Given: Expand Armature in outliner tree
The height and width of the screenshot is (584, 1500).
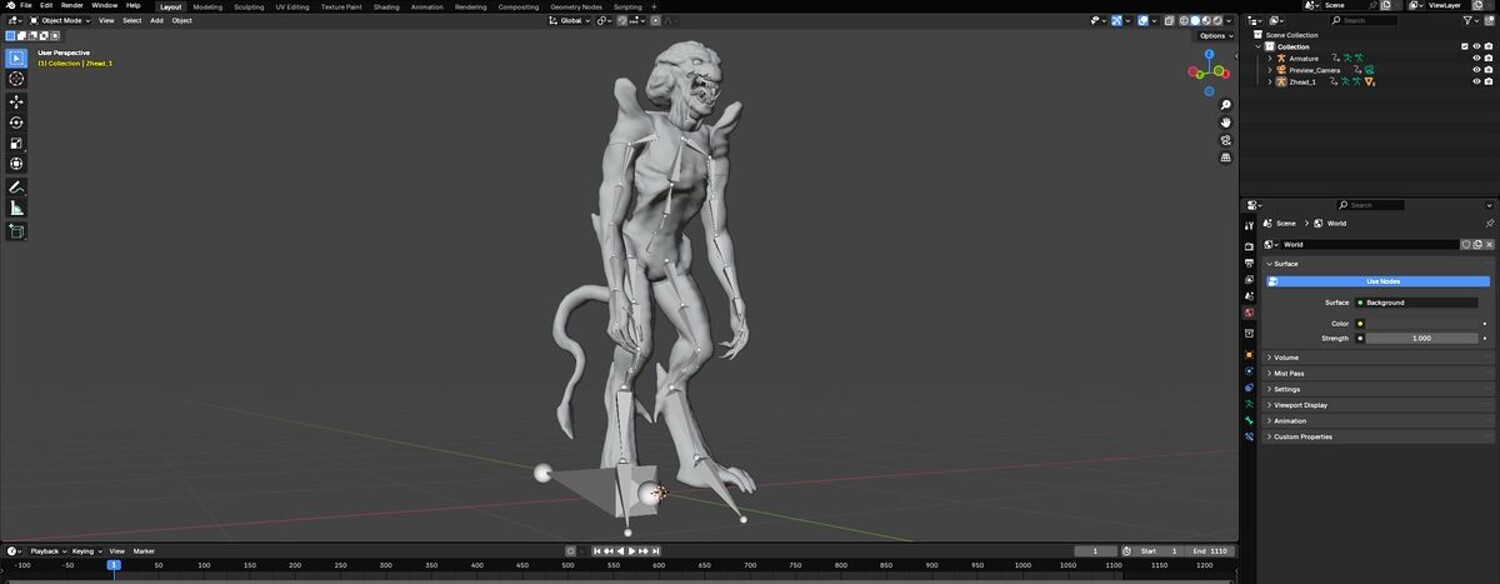Looking at the screenshot, I should (x=1270, y=58).
